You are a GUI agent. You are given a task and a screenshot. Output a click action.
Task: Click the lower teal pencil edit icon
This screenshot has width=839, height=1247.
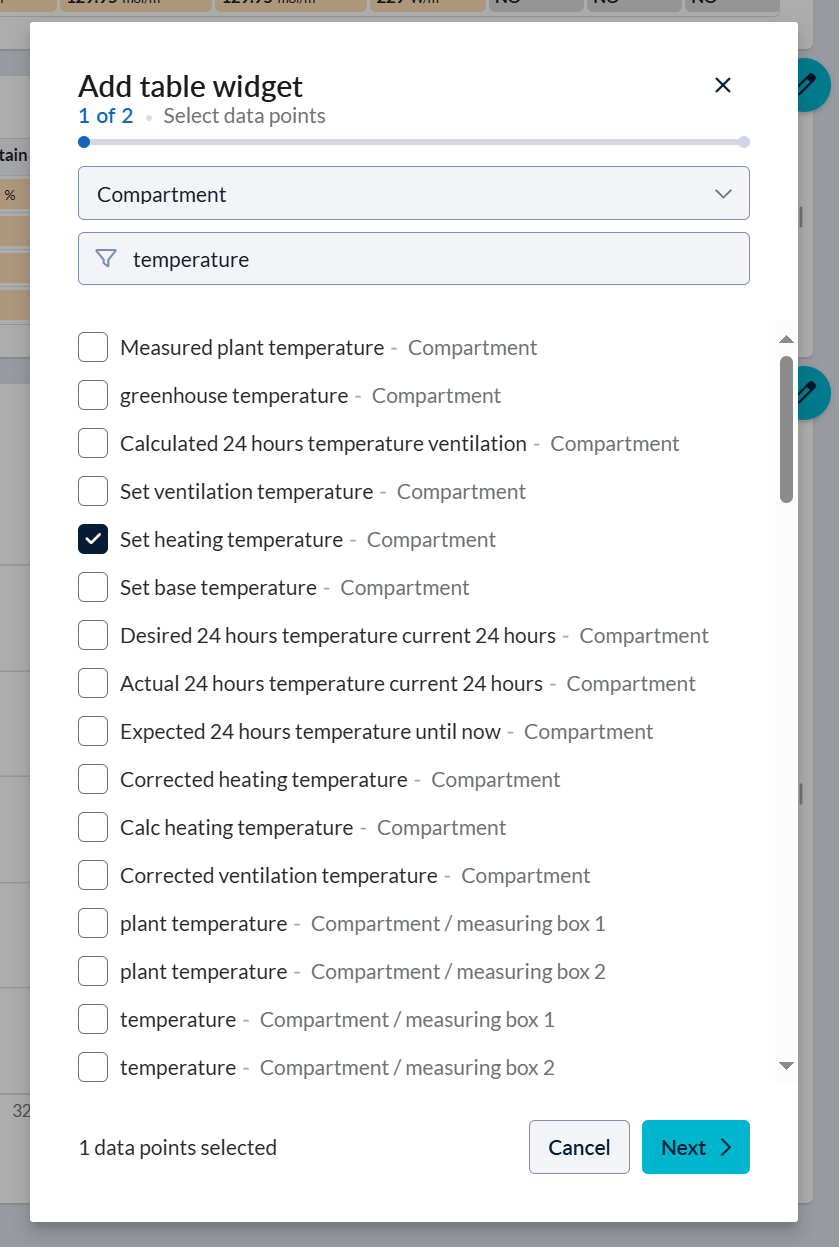pos(812,393)
